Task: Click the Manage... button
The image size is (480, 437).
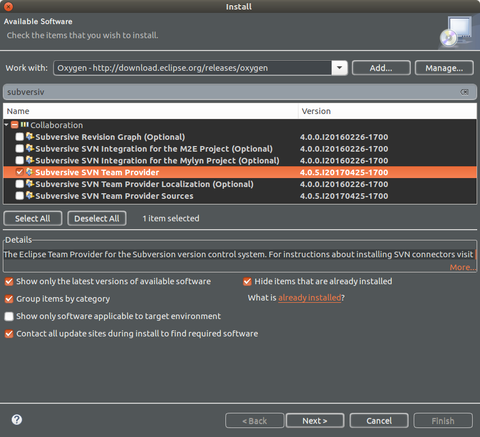Action: pos(444,68)
